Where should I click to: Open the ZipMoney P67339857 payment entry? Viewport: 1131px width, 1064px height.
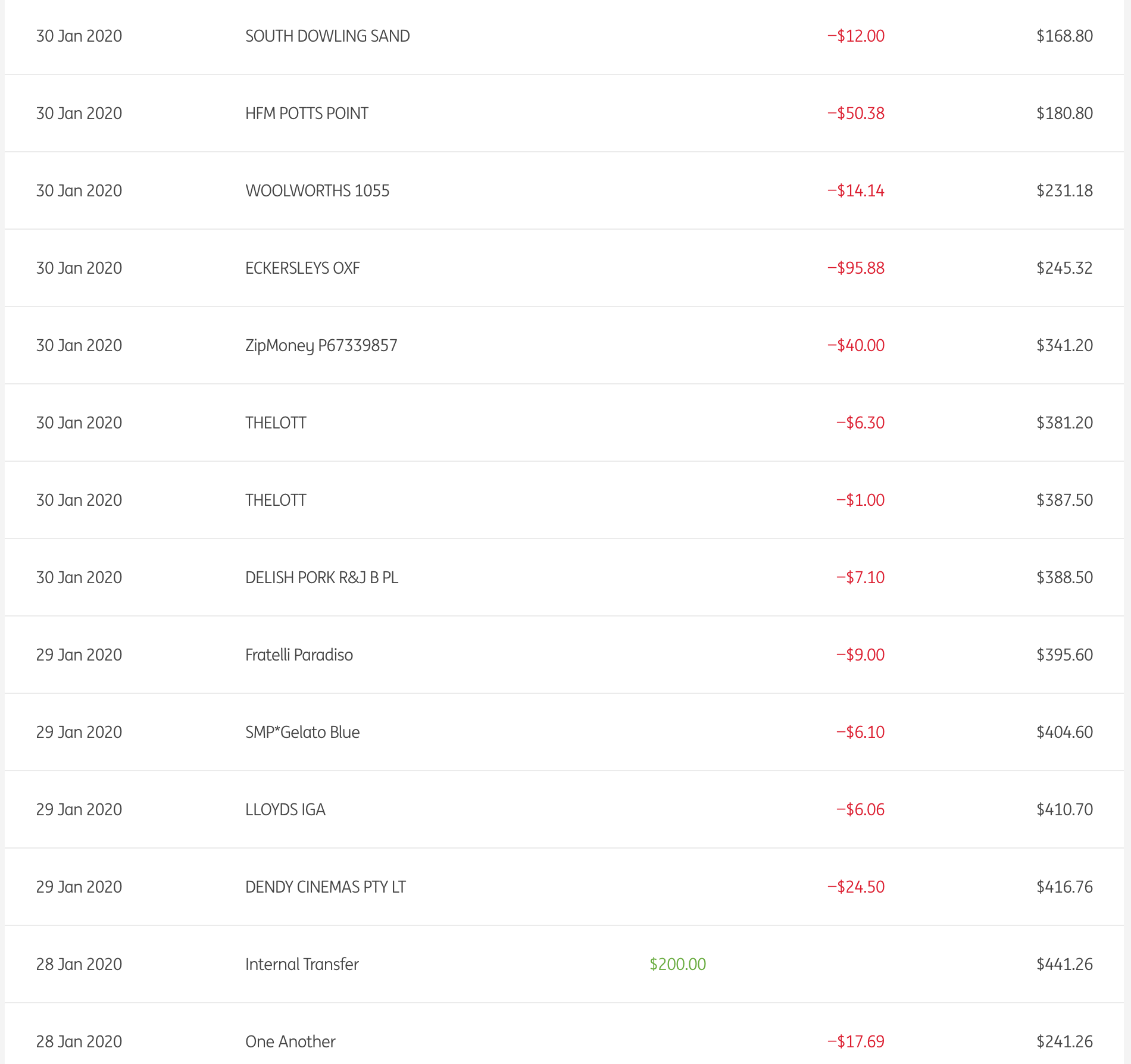coord(321,345)
